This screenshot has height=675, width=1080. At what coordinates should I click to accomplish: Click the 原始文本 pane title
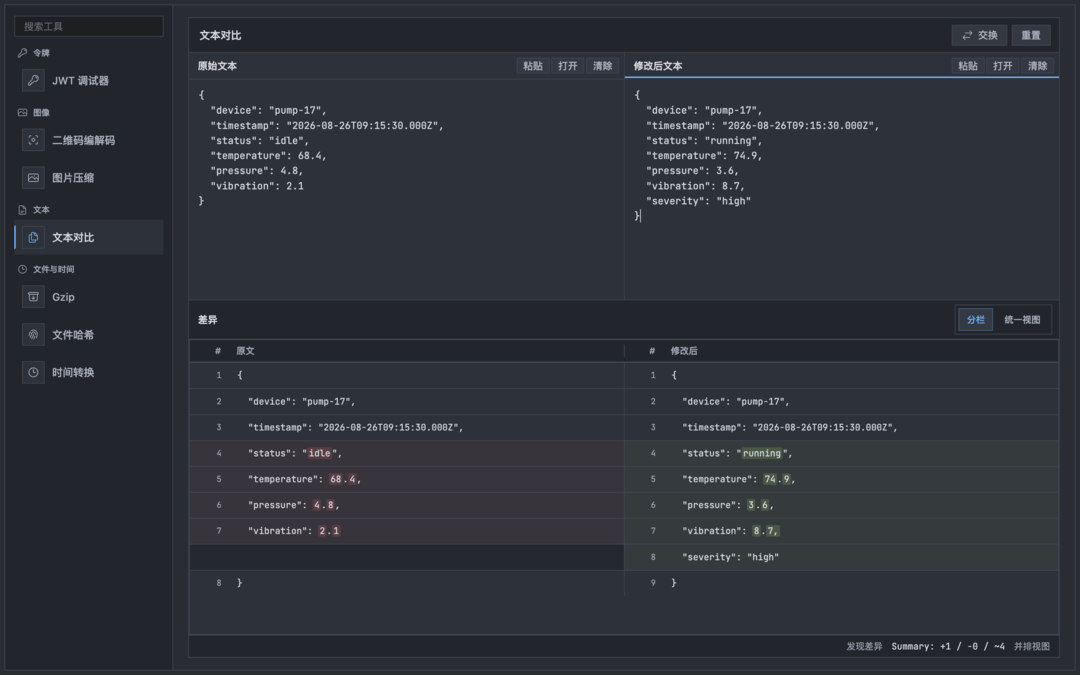(217, 66)
